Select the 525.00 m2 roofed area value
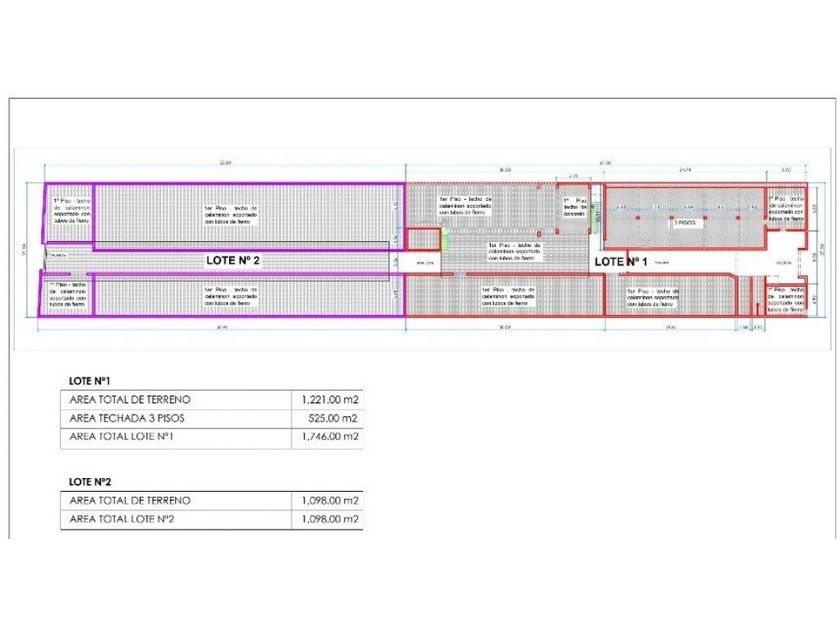 click(333, 418)
